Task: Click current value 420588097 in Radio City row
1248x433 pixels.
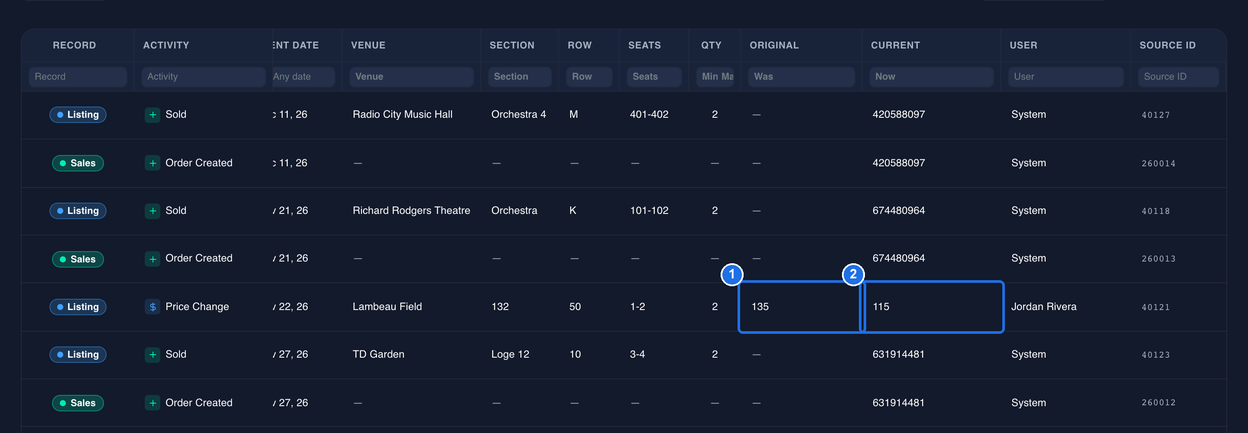Action: coord(898,115)
